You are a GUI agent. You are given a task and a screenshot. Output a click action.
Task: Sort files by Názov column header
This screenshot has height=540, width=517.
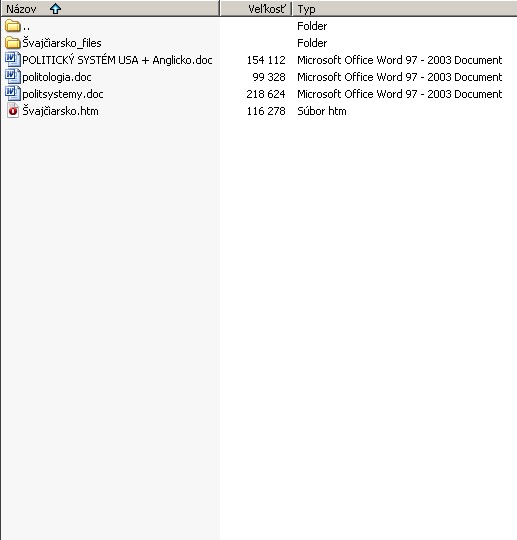[110, 9]
